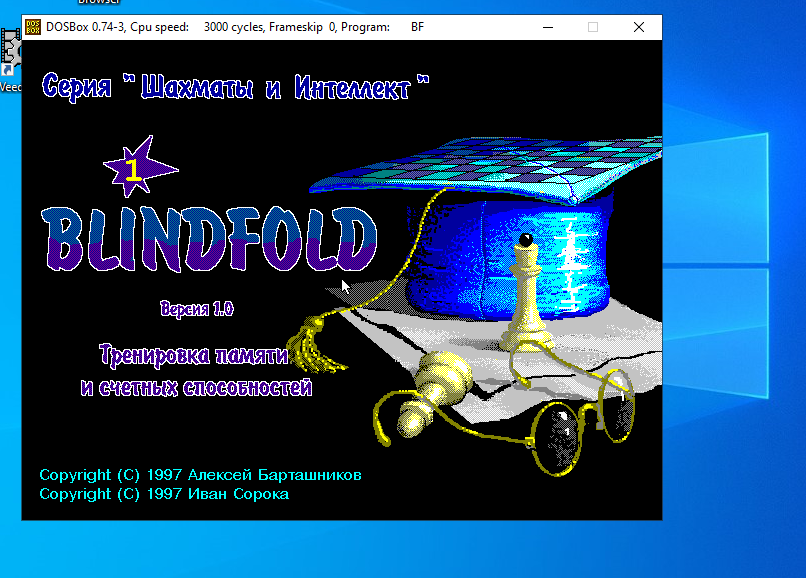Click the DOSBox icon in the title bar

(x=33, y=27)
